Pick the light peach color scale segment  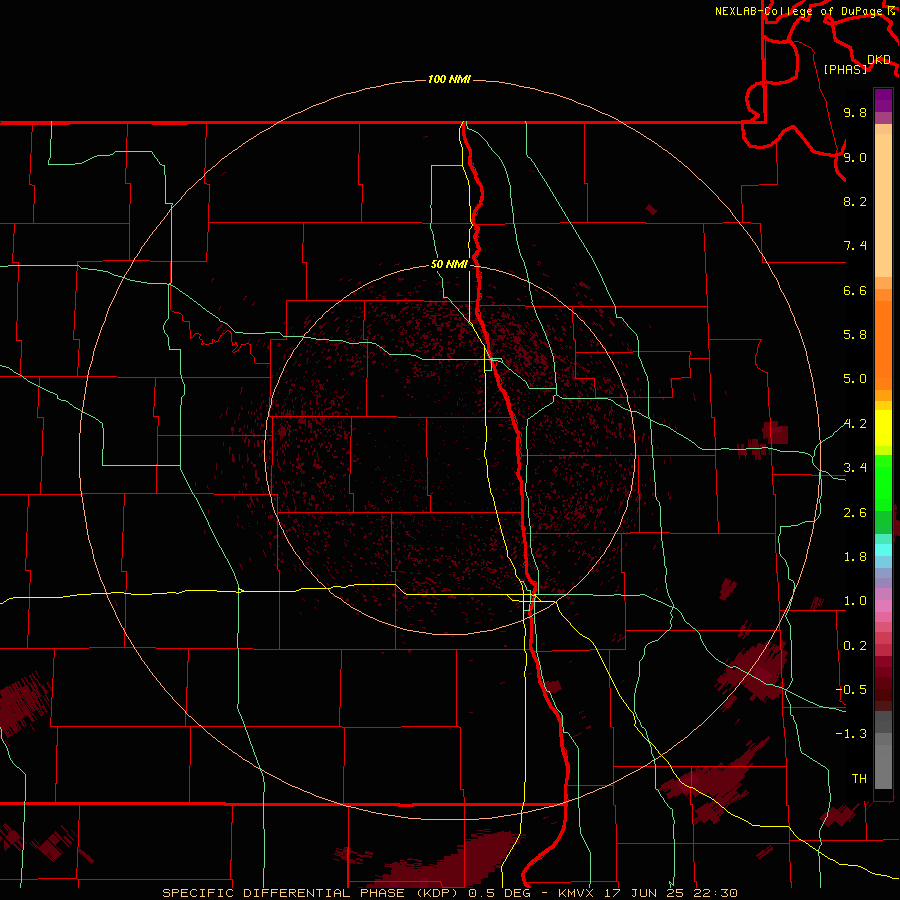click(883, 205)
